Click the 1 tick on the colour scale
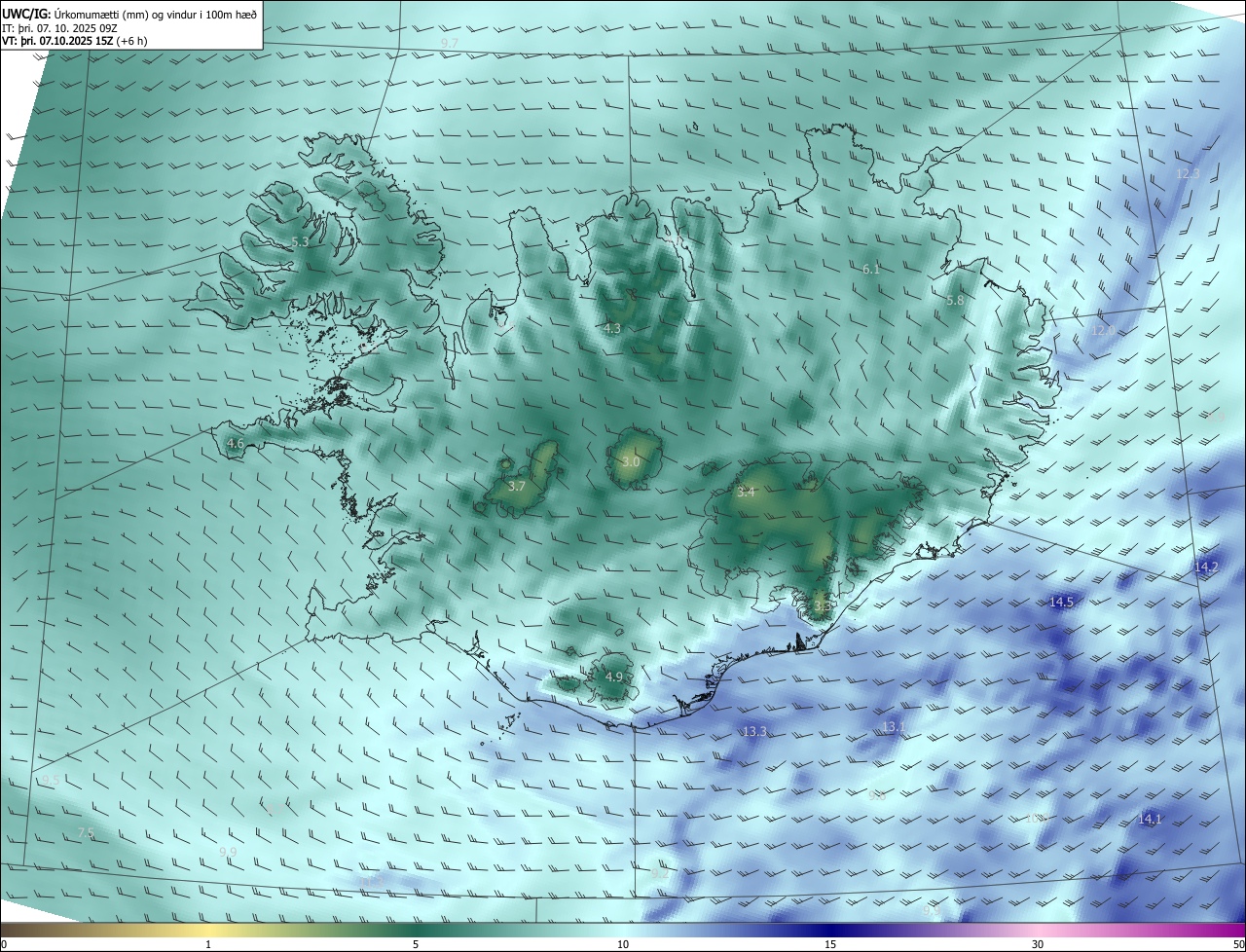Image resolution: width=1246 pixels, height=952 pixels. coord(208,944)
